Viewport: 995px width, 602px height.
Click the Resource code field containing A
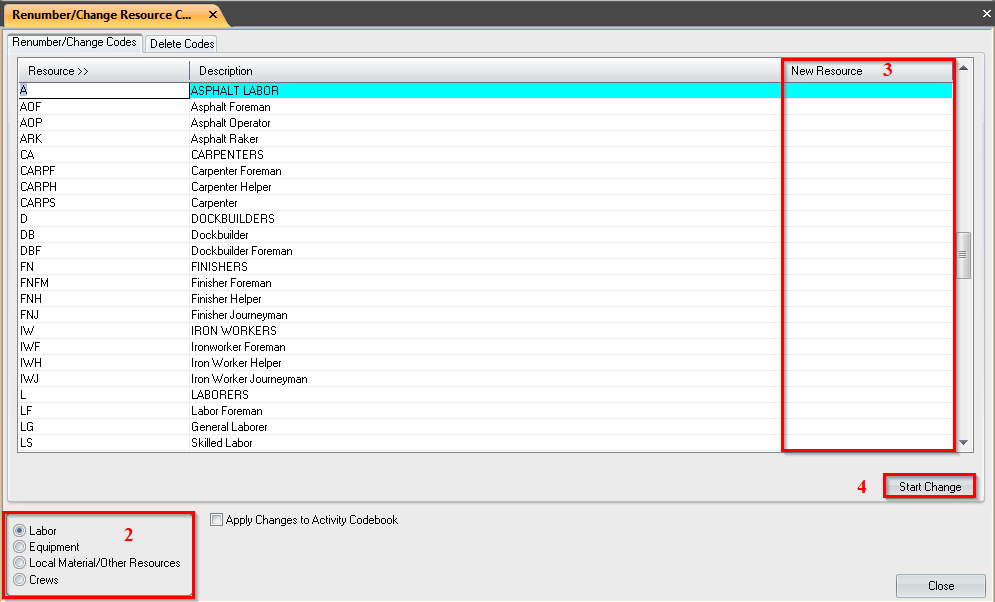tap(104, 90)
